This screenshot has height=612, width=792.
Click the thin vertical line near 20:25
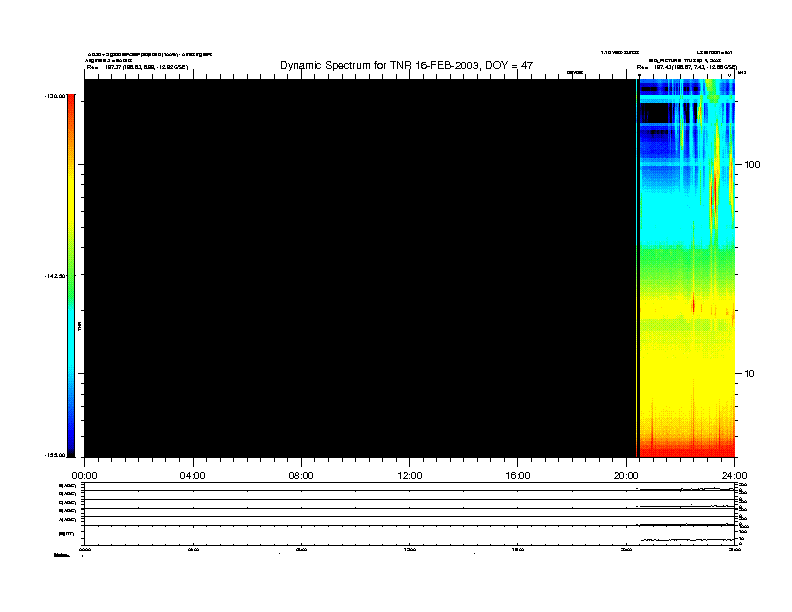tap(636, 268)
